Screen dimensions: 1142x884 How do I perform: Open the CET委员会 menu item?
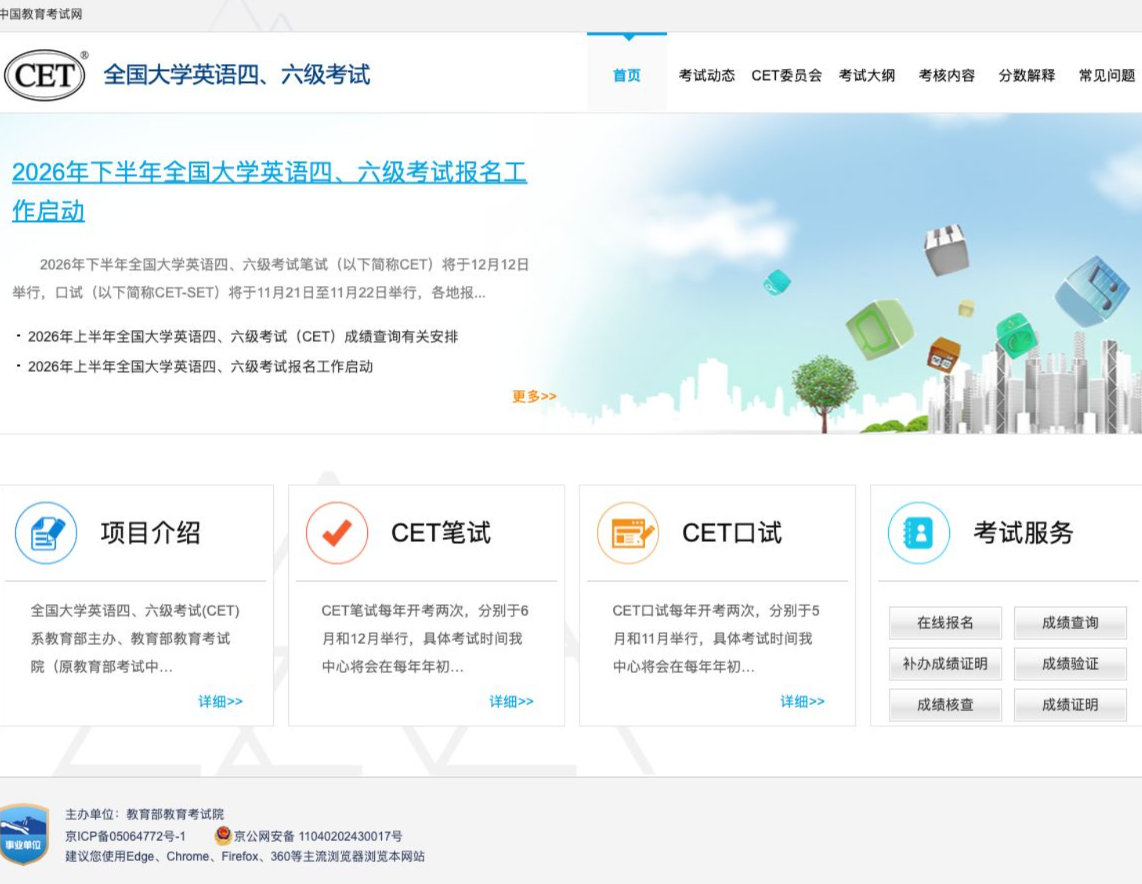[x=787, y=76]
